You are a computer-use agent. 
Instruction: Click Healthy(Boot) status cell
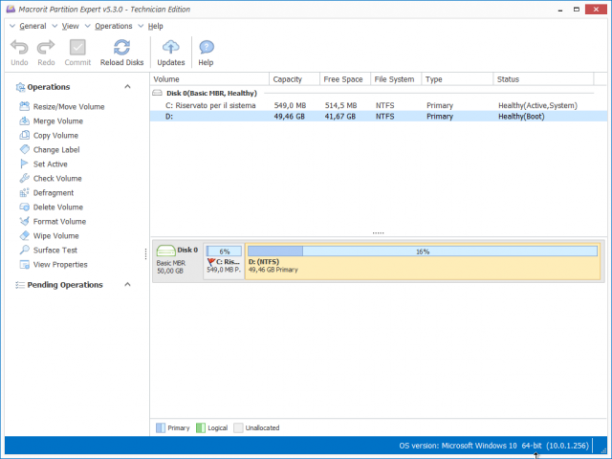[x=521, y=116]
